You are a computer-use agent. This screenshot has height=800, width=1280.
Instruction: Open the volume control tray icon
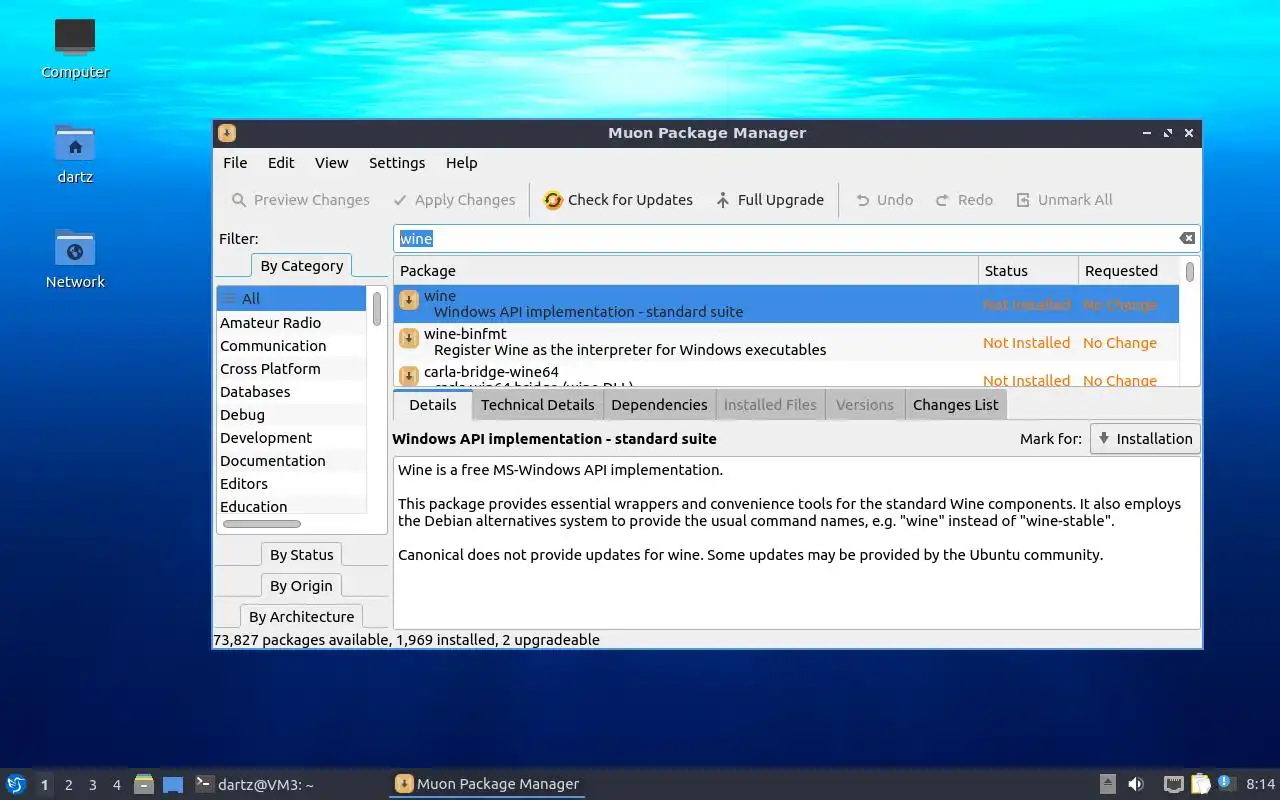(1136, 784)
